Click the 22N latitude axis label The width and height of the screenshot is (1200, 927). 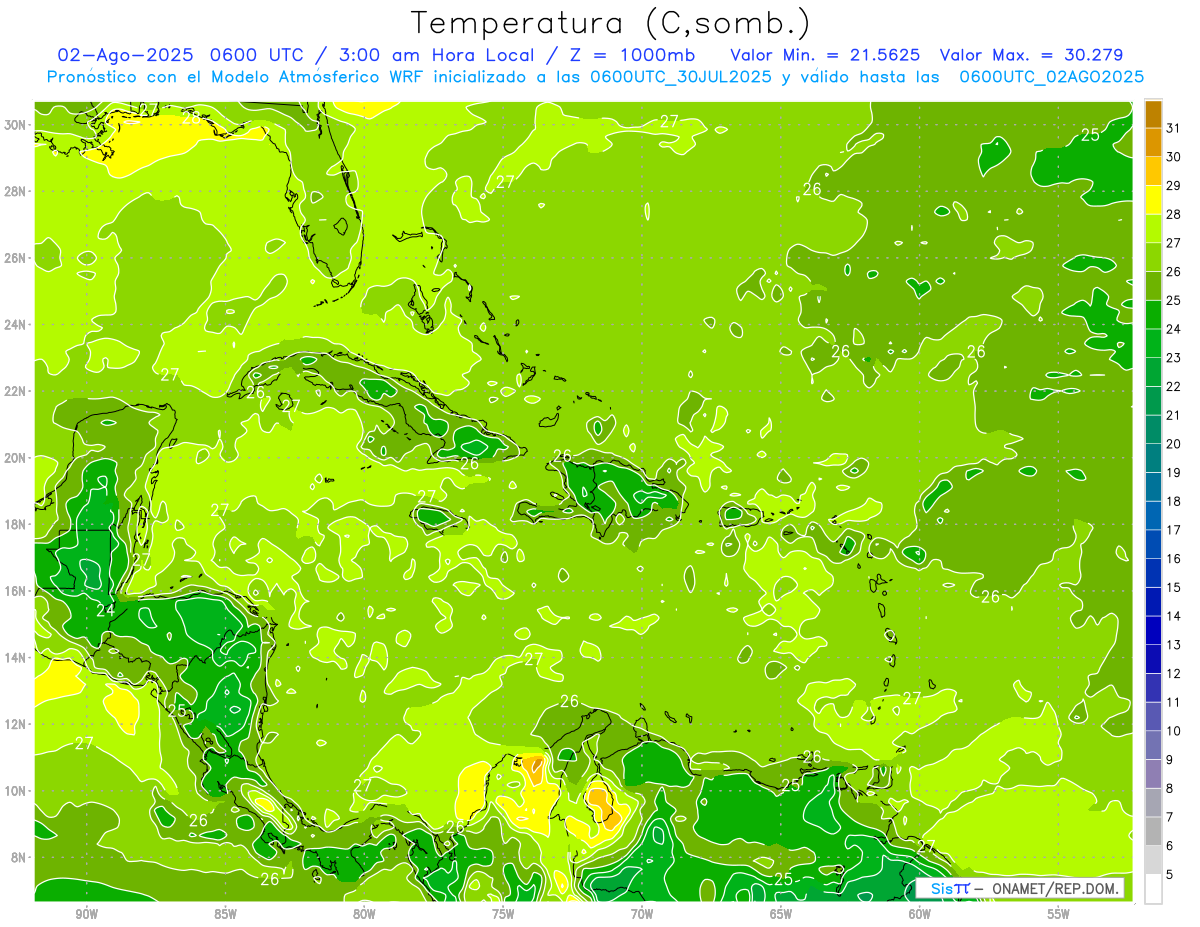pyautogui.click(x=15, y=391)
